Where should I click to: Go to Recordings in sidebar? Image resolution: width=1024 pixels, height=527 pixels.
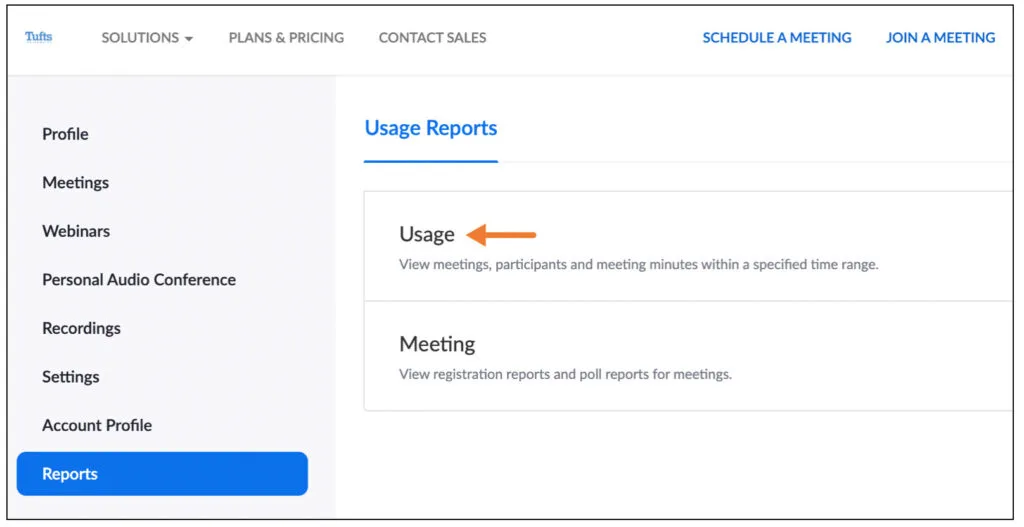81,328
